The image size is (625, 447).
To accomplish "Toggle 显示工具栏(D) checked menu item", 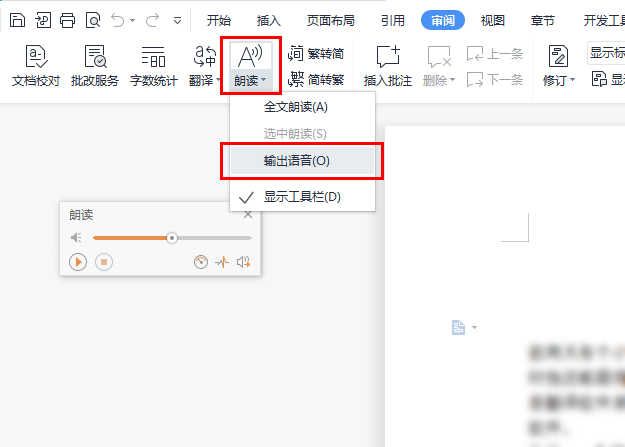I will coord(302,197).
